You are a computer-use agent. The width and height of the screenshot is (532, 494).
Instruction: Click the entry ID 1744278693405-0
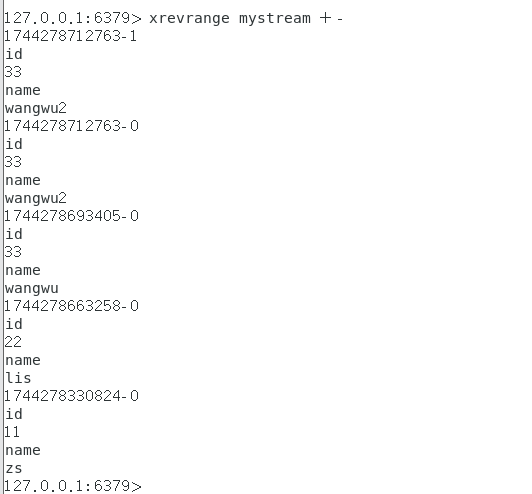tap(71, 216)
